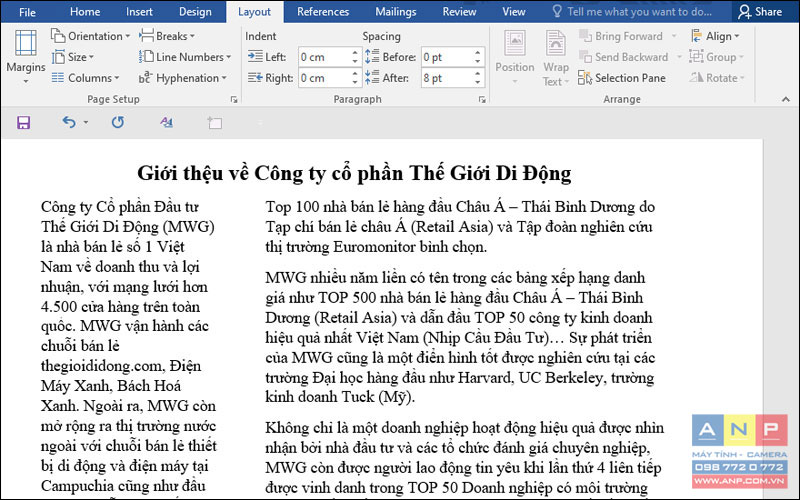Decrease the Right indent with down arrow
Screen dimensions: 800x500
355,83
